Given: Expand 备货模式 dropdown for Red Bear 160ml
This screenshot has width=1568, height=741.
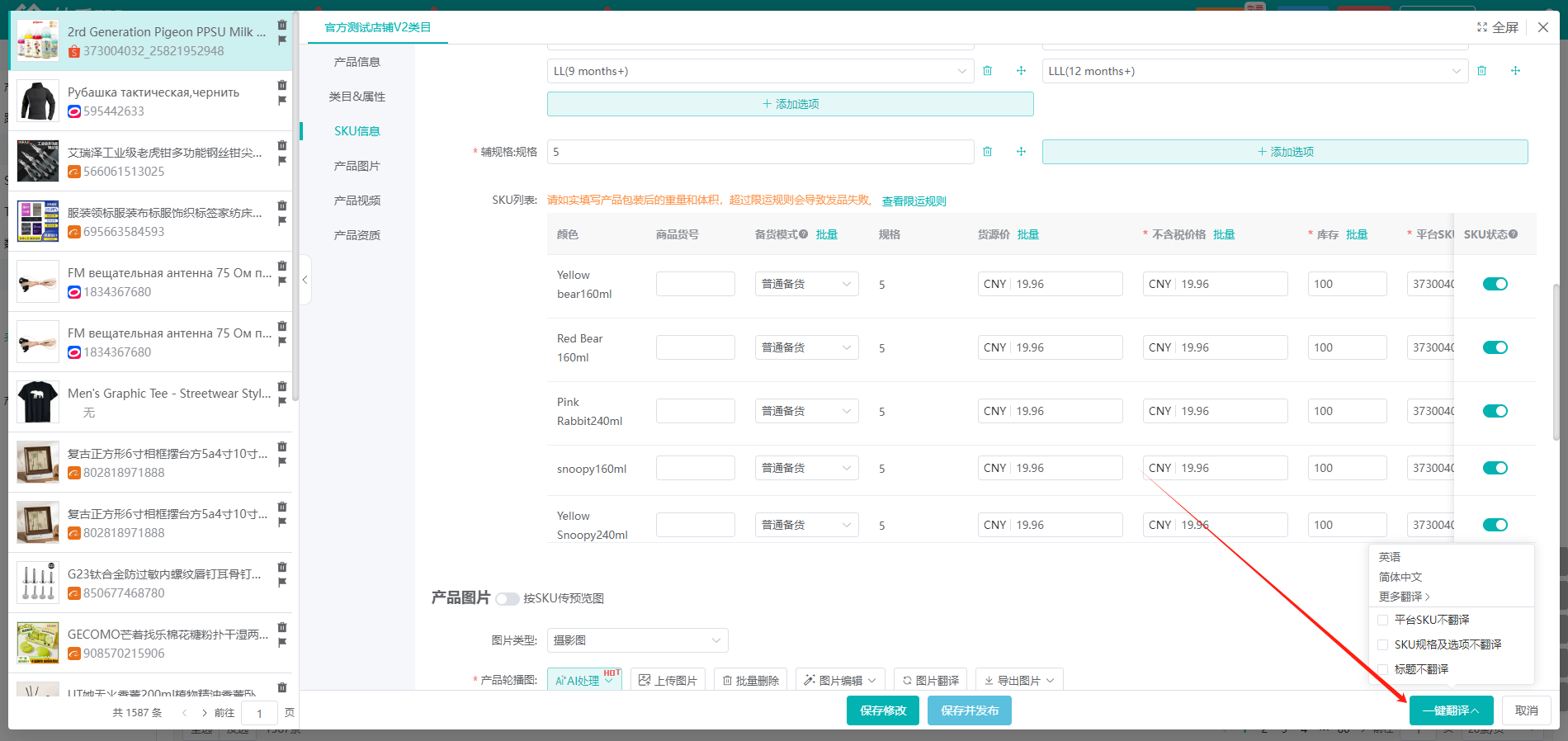Looking at the screenshot, I should coord(806,347).
